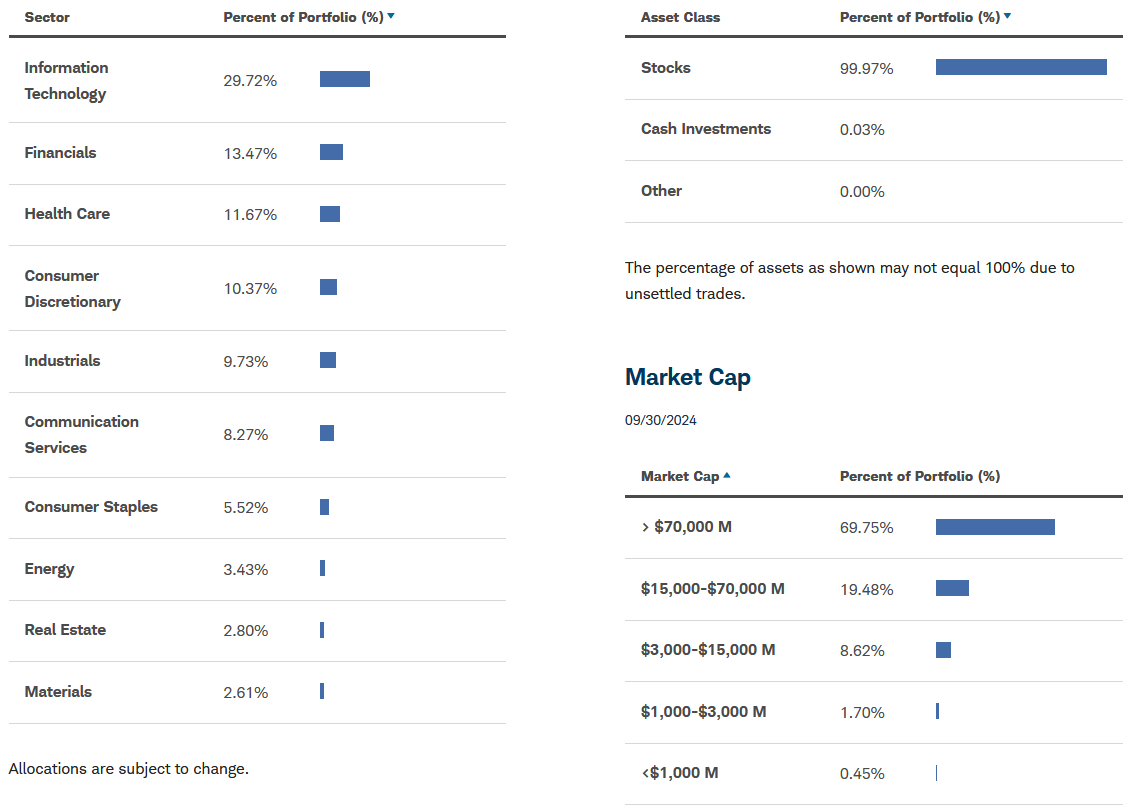
Task: Click Percent of Portfolio header in Market Cap table
Action: click(919, 477)
